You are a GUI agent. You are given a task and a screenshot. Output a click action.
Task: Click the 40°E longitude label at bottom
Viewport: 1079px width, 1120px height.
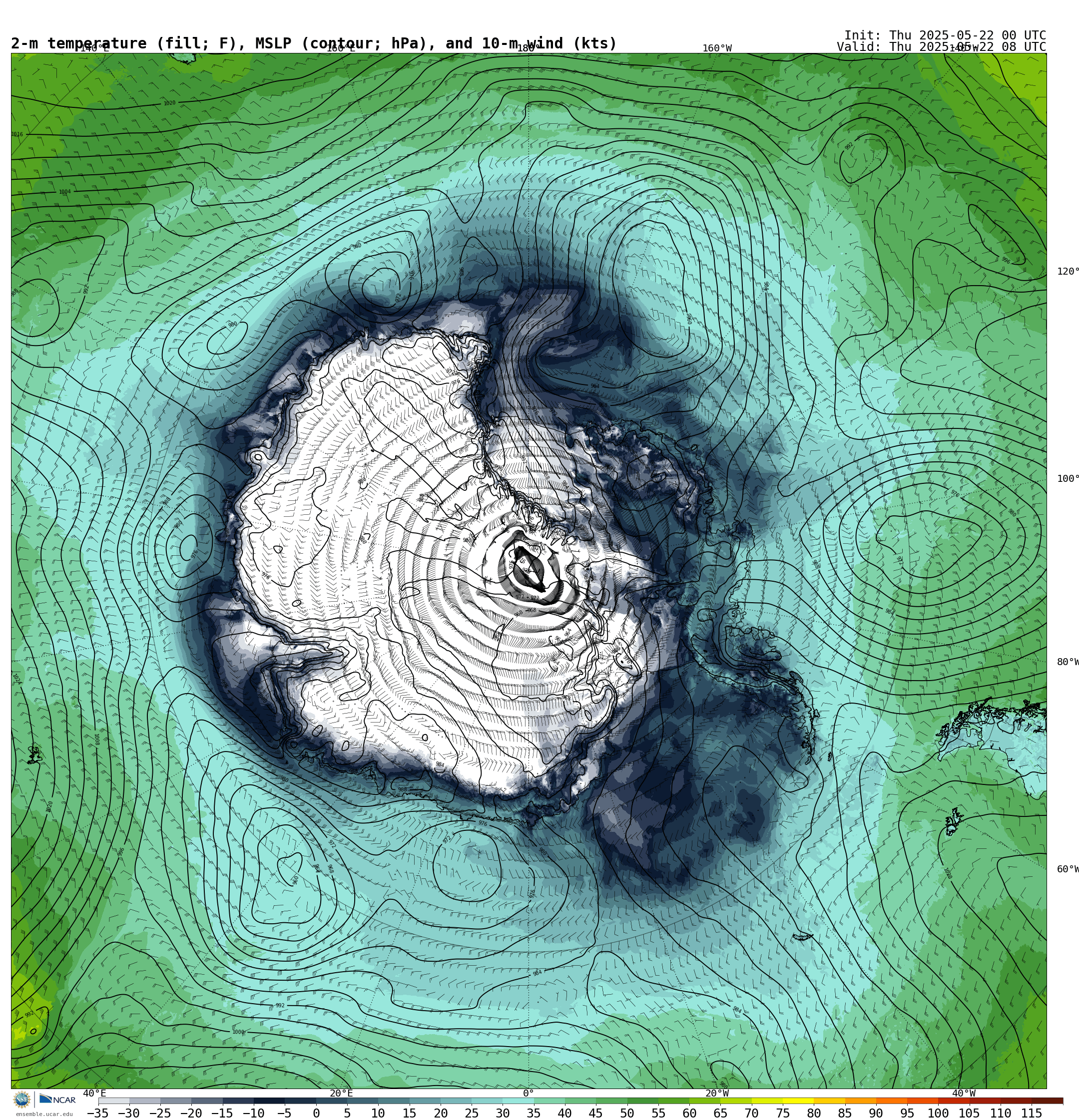tap(94, 1093)
